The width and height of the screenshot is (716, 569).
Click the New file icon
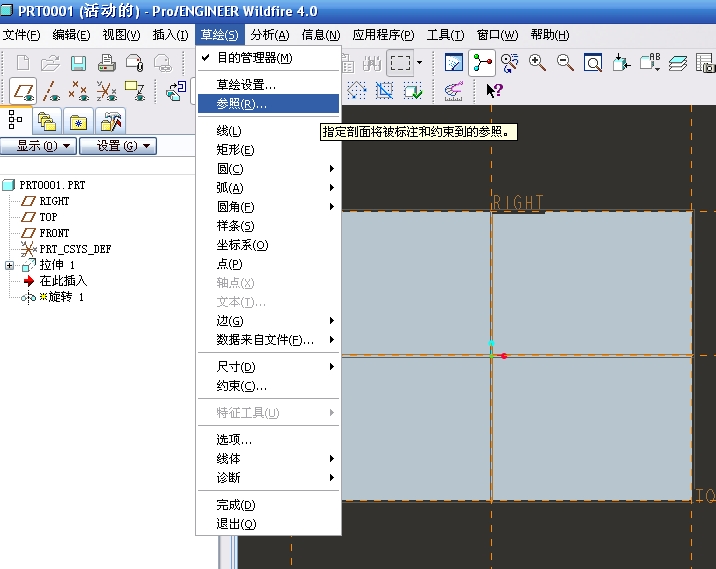tap(23, 63)
